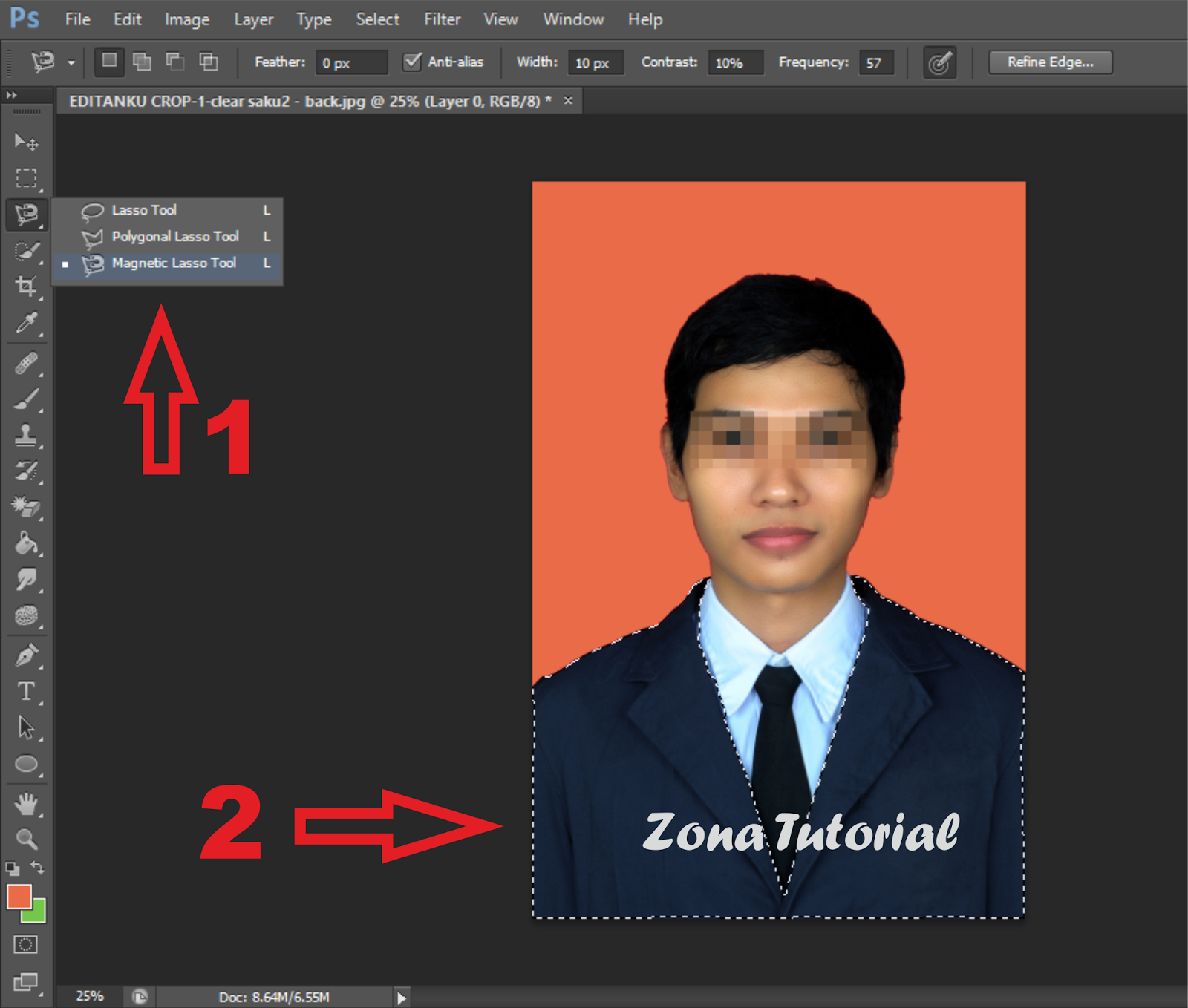This screenshot has width=1188, height=1008.
Task: Select the Brush tool
Action: click(x=26, y=399)
